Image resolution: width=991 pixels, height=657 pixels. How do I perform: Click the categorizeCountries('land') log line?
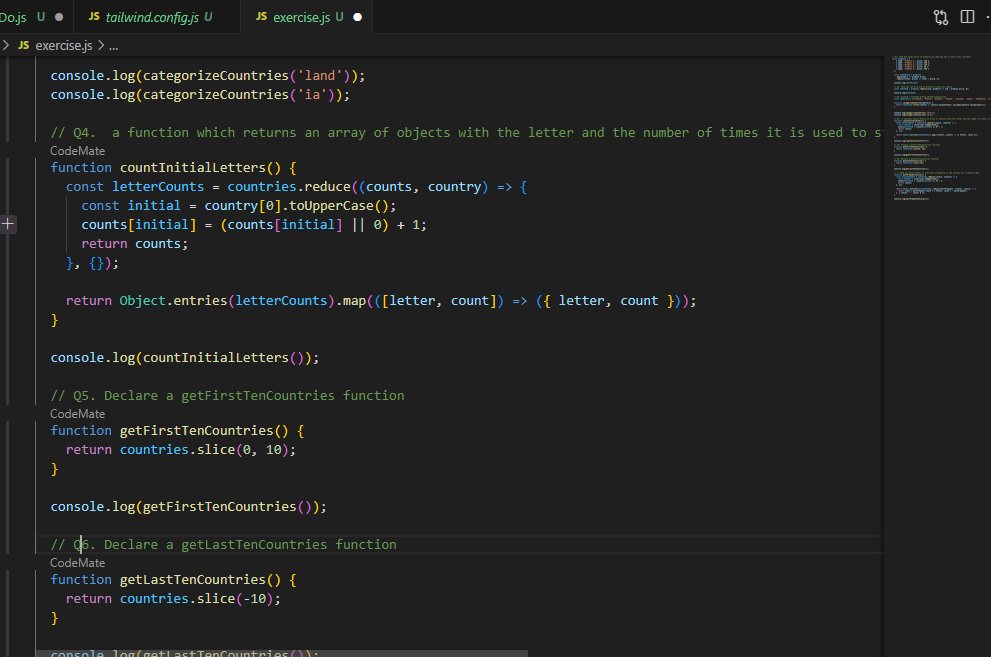(x=207, y=76)
